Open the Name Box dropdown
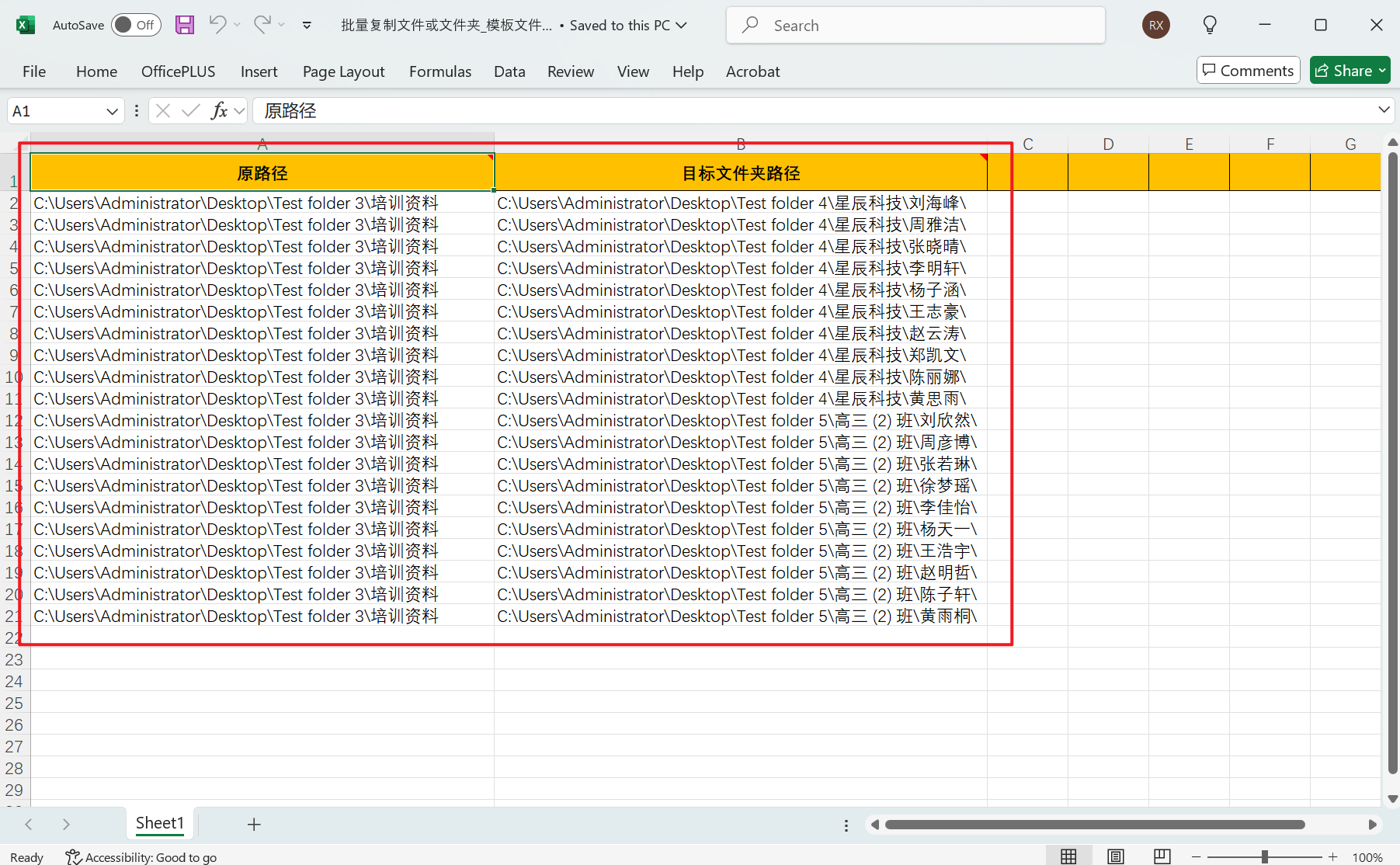The image size is (1400, 865). 111,110
